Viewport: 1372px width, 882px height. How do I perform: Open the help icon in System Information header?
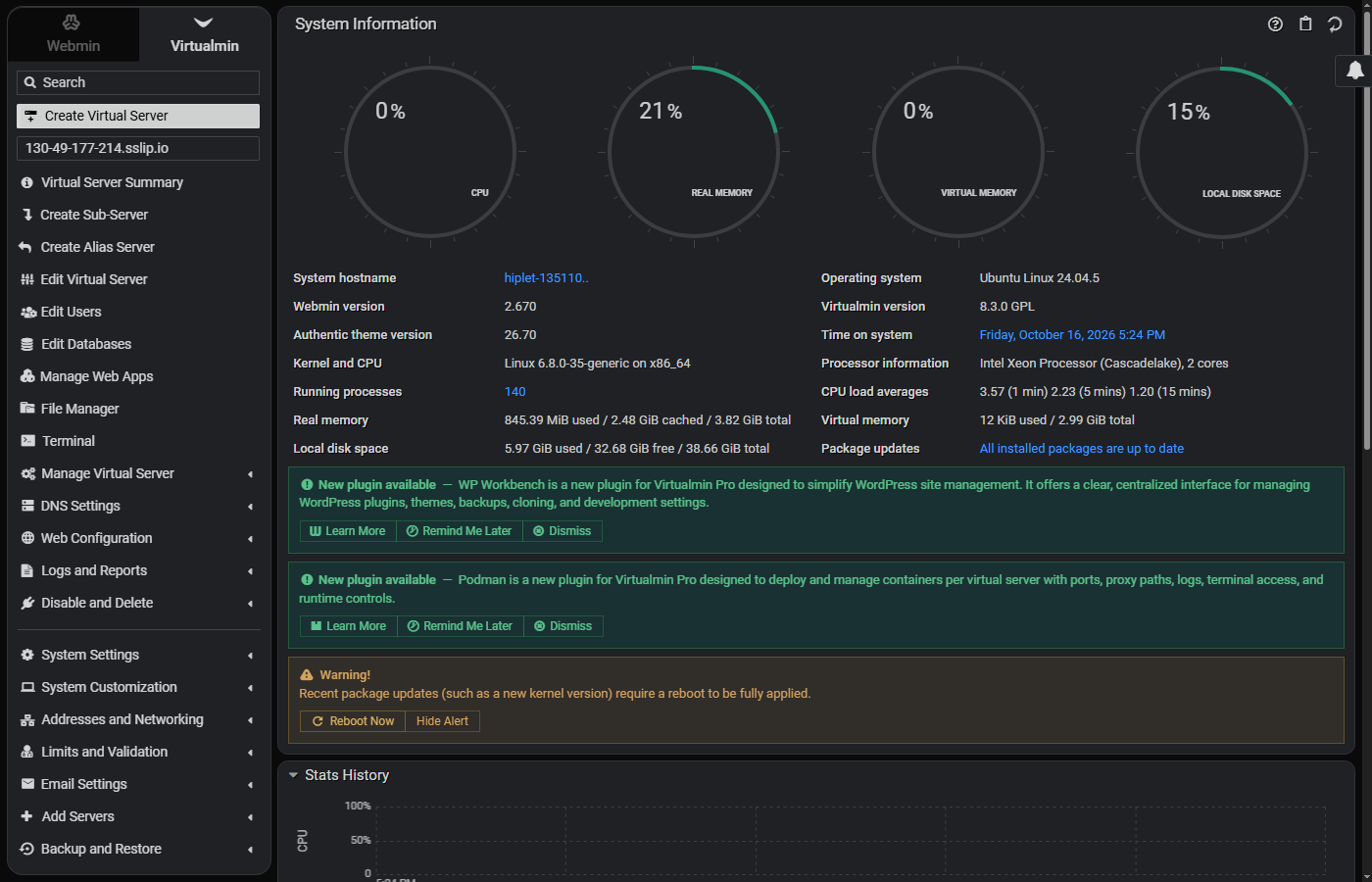click(1275, 24)
